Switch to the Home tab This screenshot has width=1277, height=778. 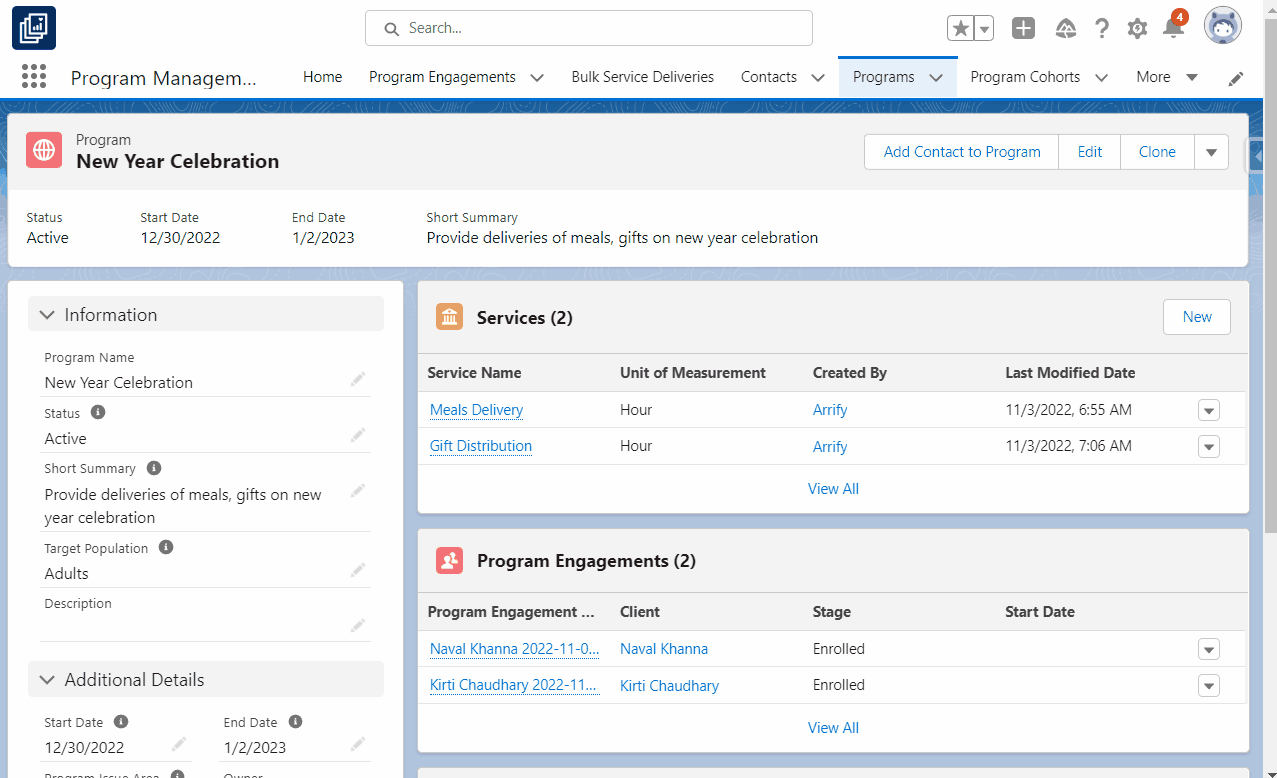point(322,76)
